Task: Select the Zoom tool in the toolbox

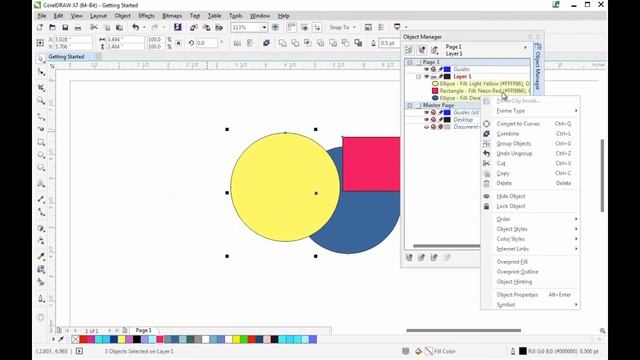Action: tap(41, 101)
